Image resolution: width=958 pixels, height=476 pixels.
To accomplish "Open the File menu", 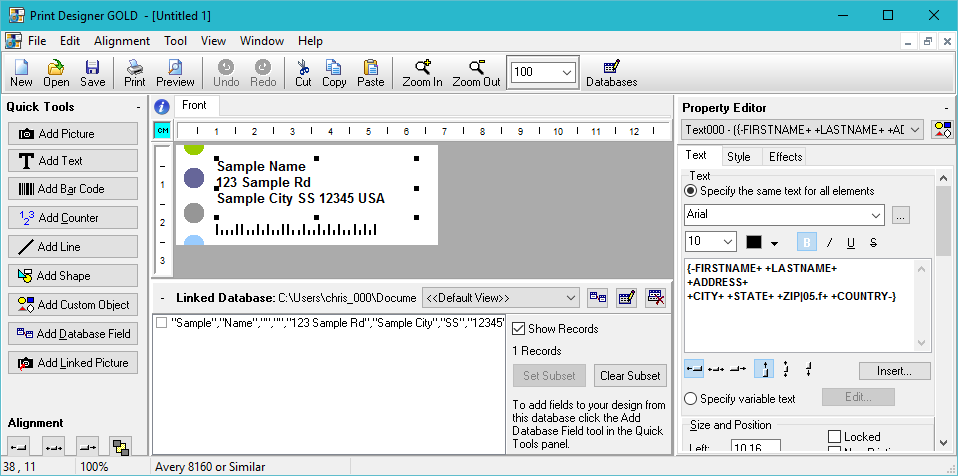I will (x=37, y=41).
